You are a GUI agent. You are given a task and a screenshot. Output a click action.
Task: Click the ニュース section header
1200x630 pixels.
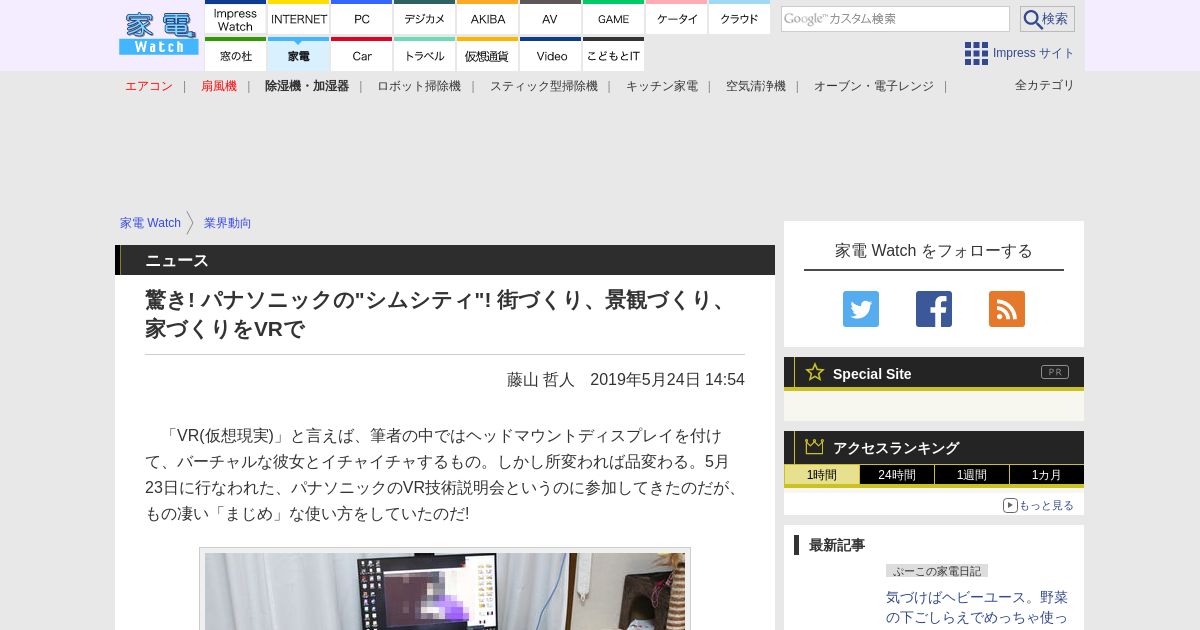tap(445, 260)
